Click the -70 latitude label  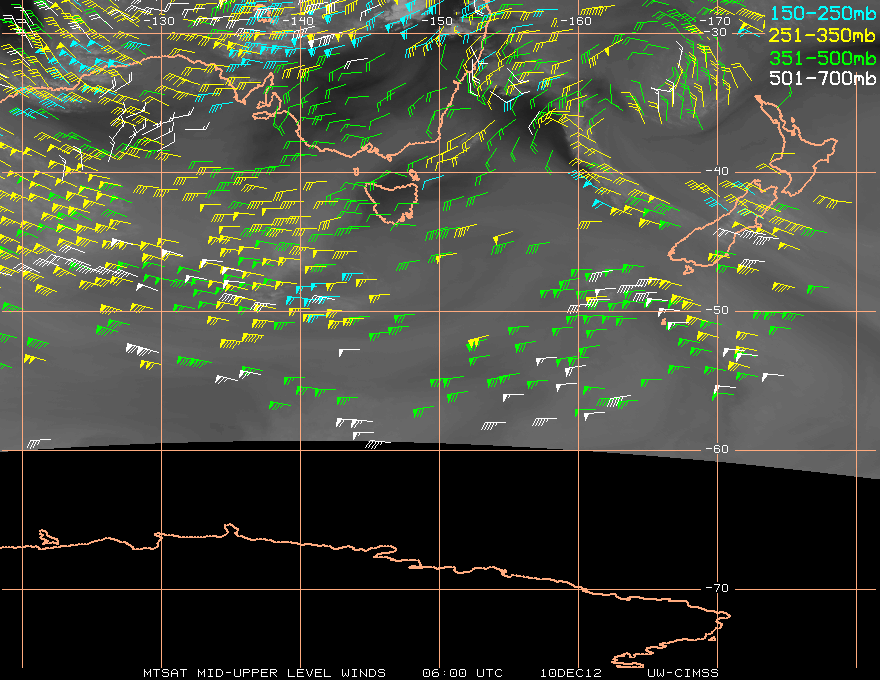(717, 588)
